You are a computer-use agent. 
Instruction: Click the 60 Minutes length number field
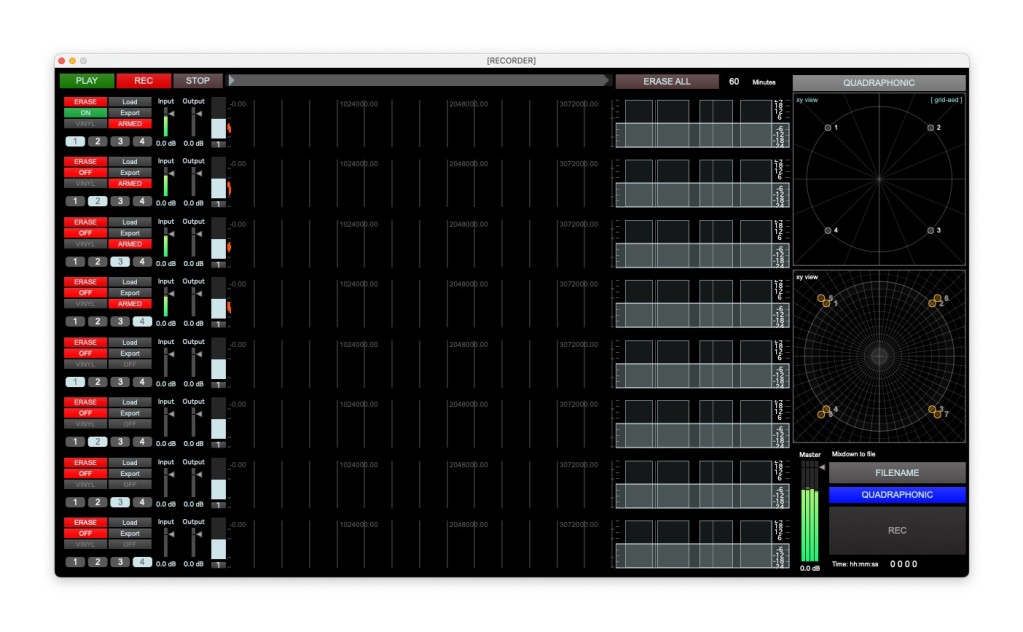tap(734, 82)
